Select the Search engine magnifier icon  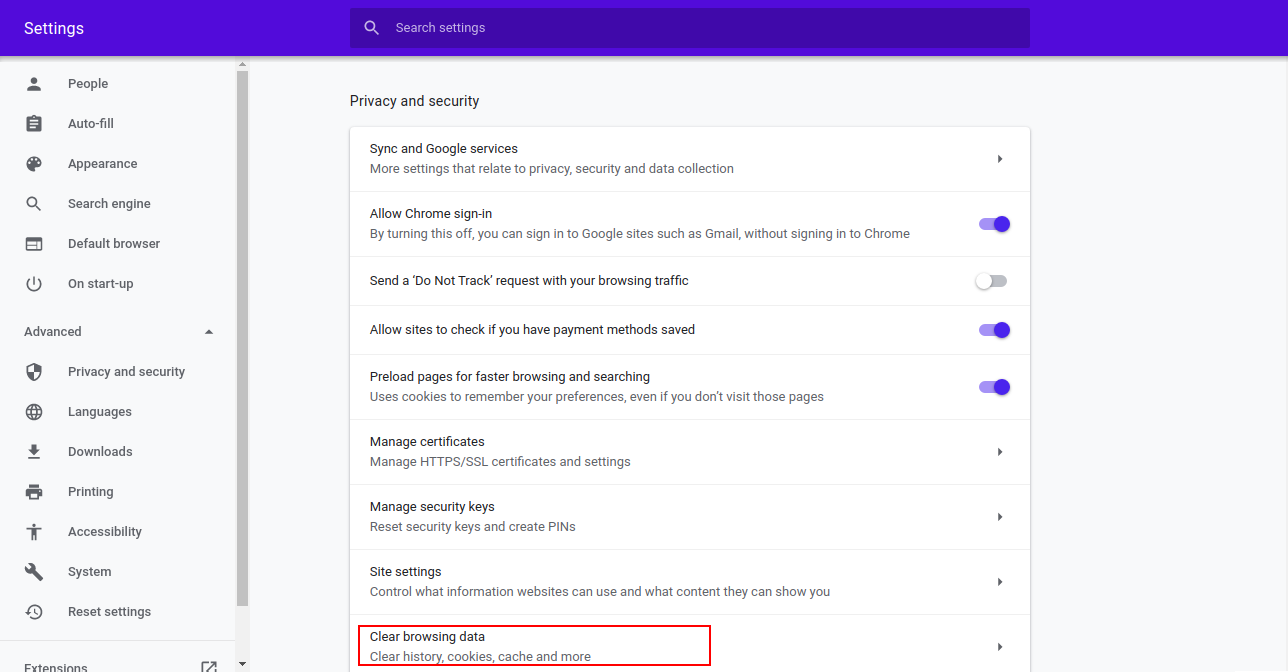point(34,203)
